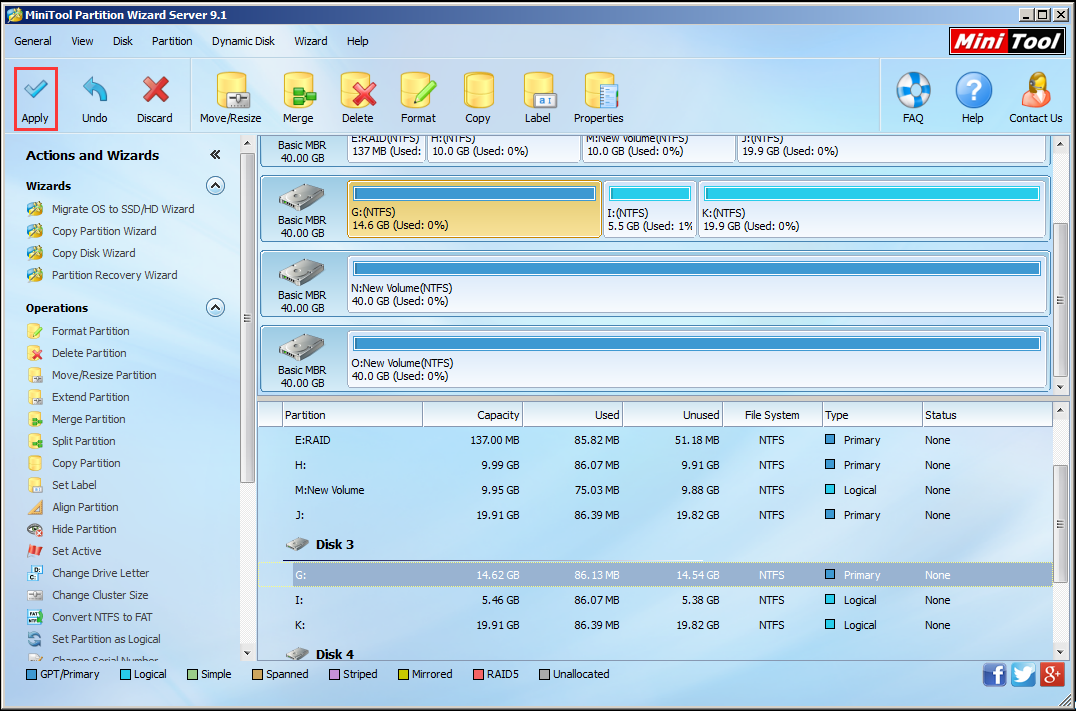This screenshot has height=711, width=1076.
Task: Open the Google Plus share icon
Action: (x=1052, y=675)
